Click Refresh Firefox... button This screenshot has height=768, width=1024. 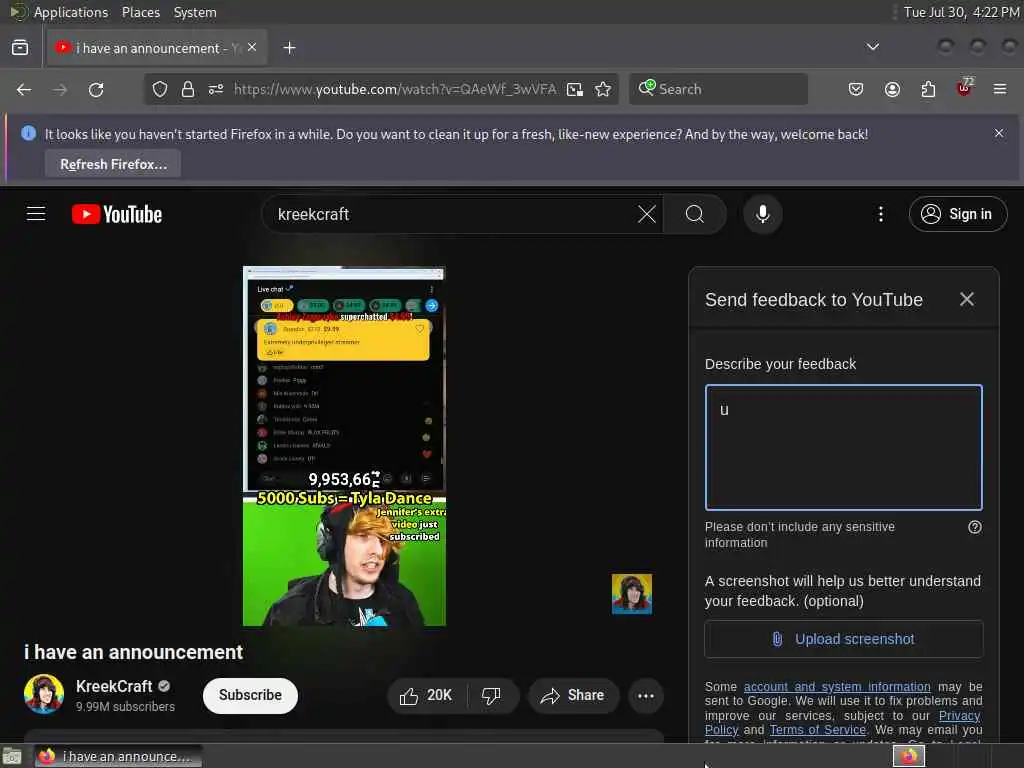tap(113, 164)
